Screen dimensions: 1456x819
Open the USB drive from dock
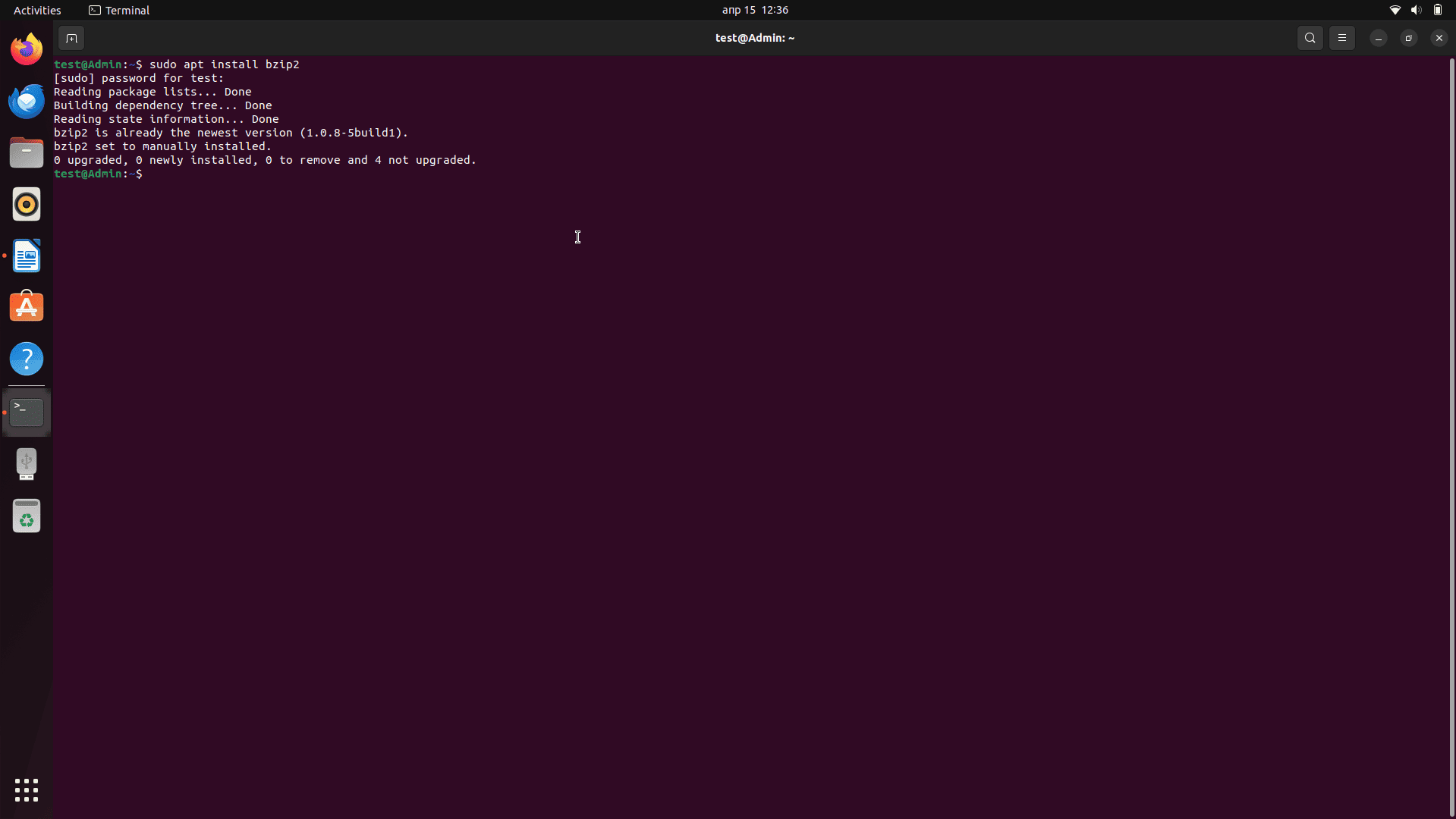click(27, 464)
